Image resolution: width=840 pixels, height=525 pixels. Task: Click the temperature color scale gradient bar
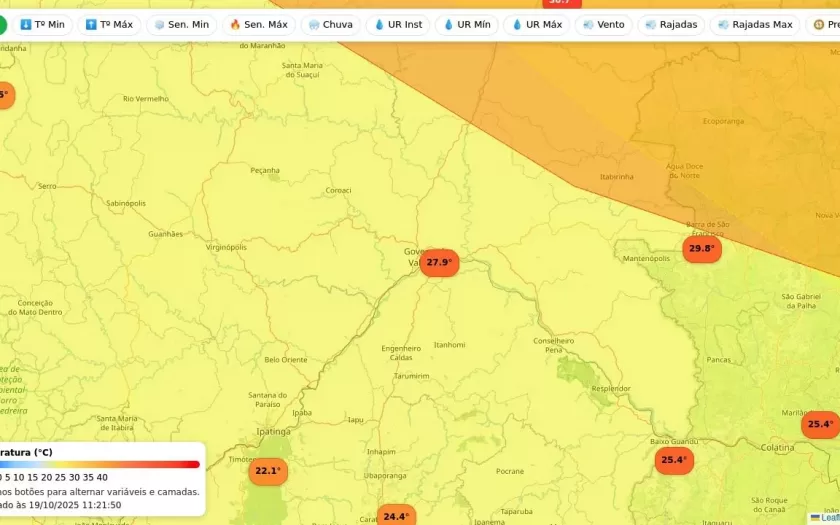(x=100, y=464)
